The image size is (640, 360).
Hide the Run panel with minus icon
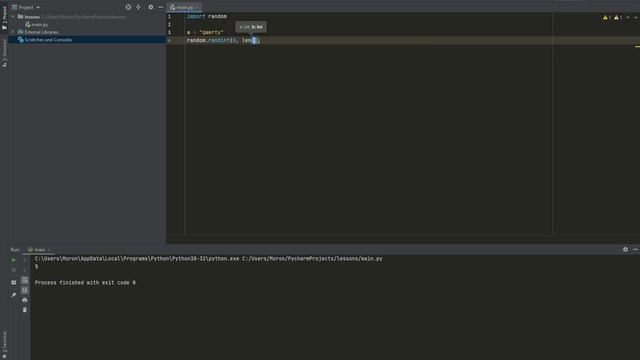click(635, 249)
